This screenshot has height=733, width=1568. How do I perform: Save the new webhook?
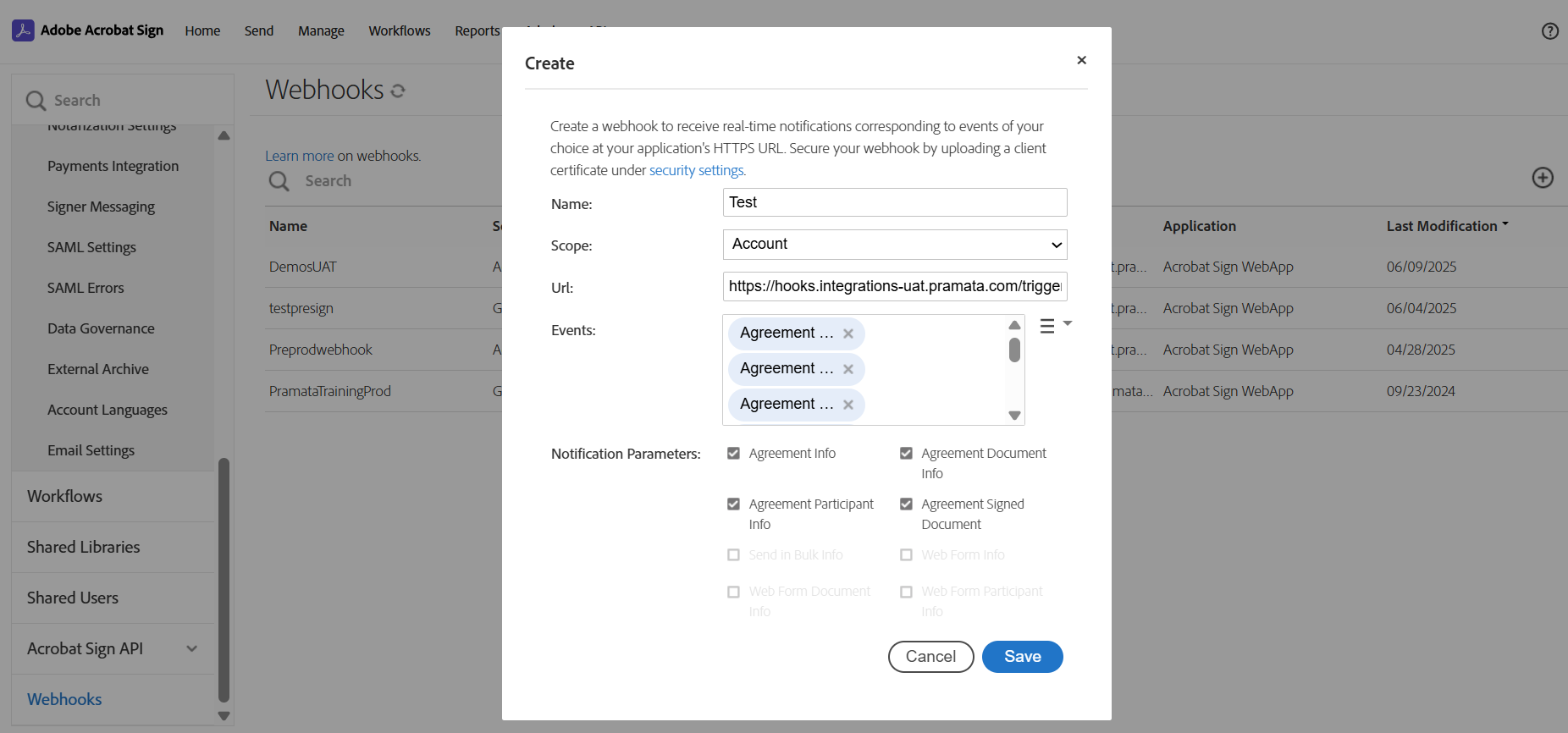pyautogui.click(x=1023, y=657)
